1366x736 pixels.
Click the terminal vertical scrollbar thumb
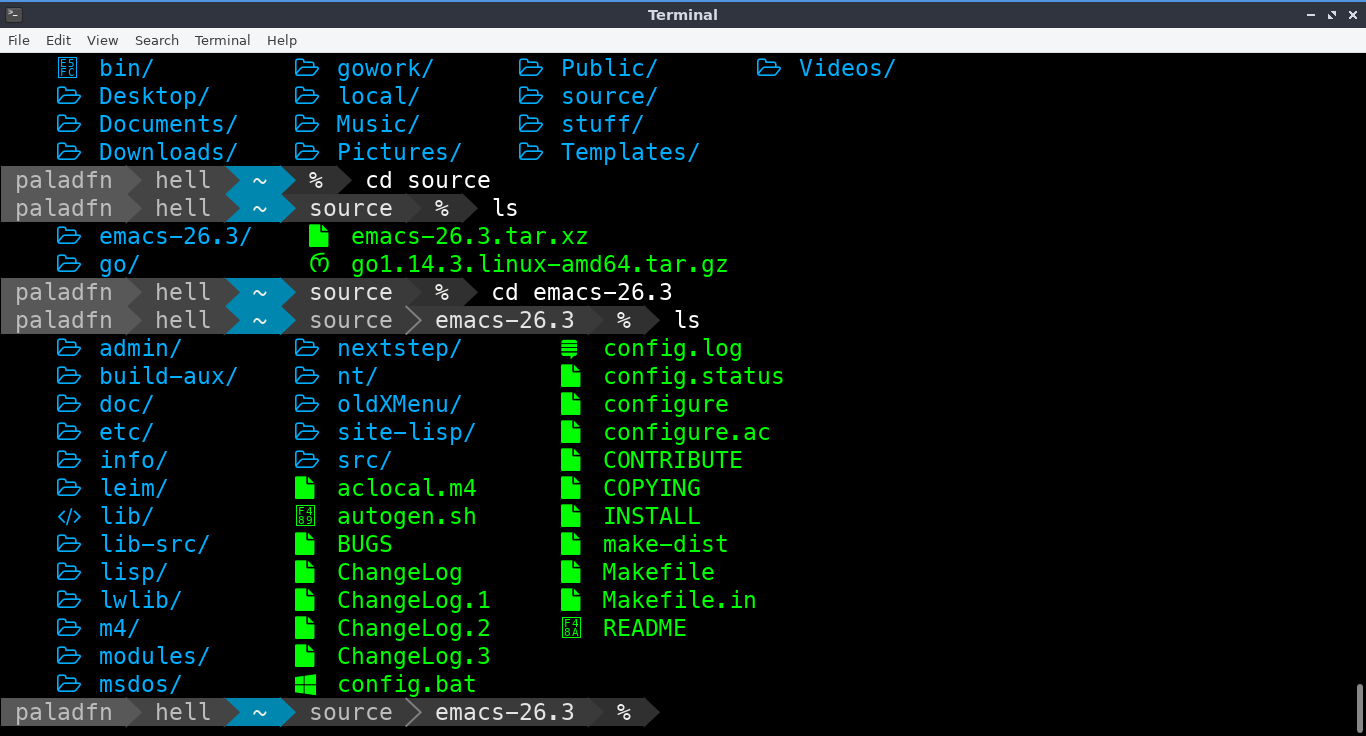pos(1359,708)
